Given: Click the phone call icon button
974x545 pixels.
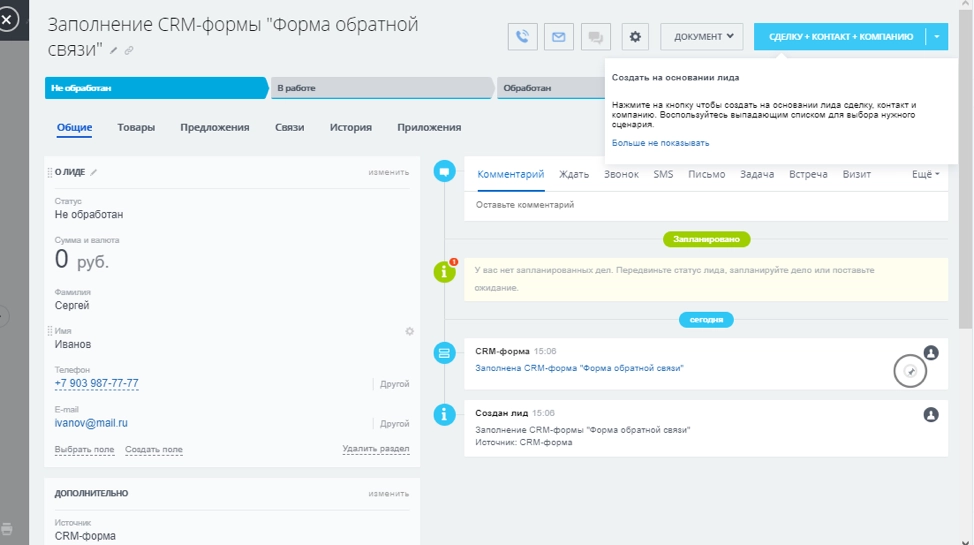Looking at the screenshot, I should pos(522,37).
